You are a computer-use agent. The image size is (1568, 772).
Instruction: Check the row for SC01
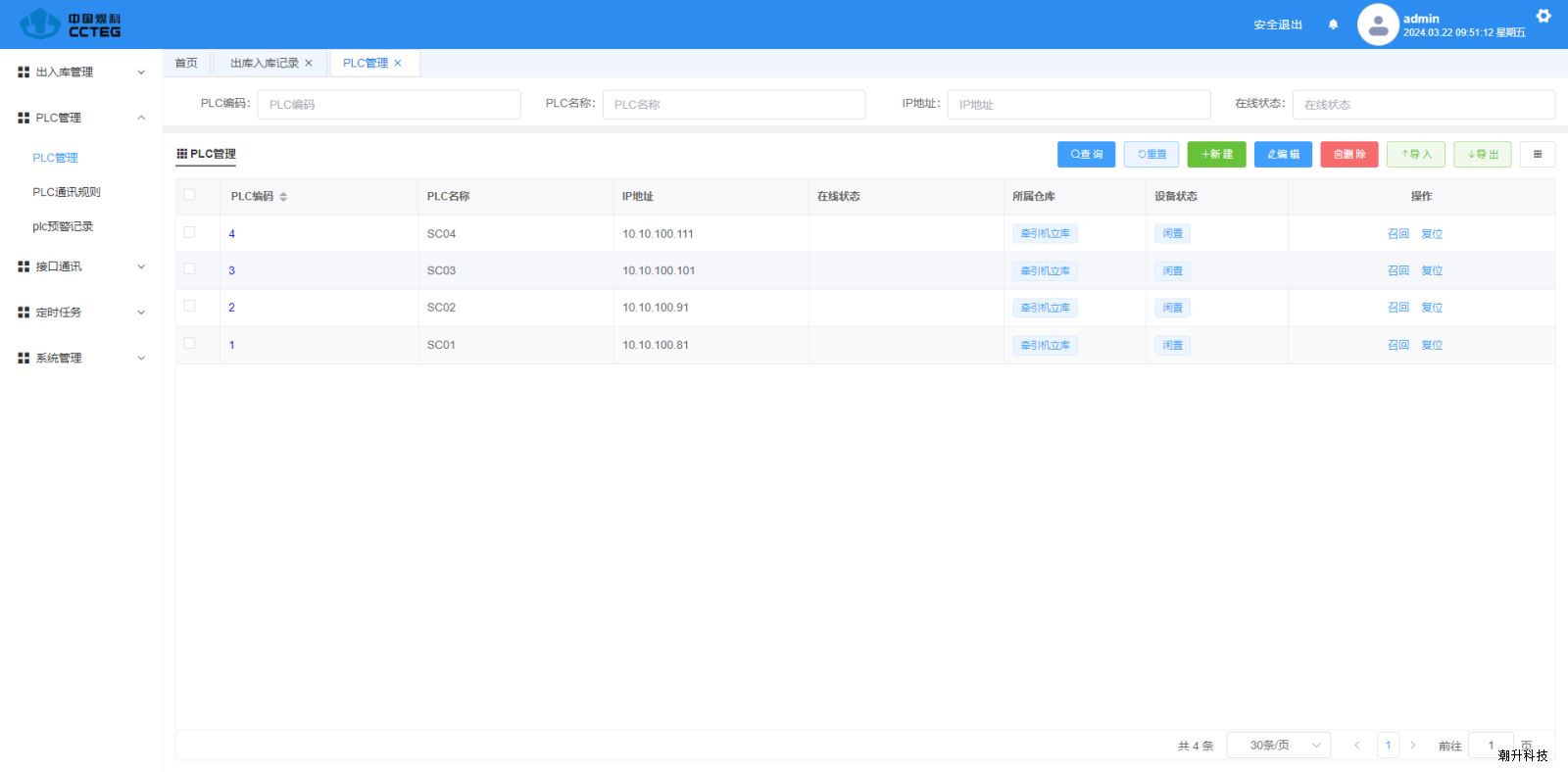click(x=189, y=343)
